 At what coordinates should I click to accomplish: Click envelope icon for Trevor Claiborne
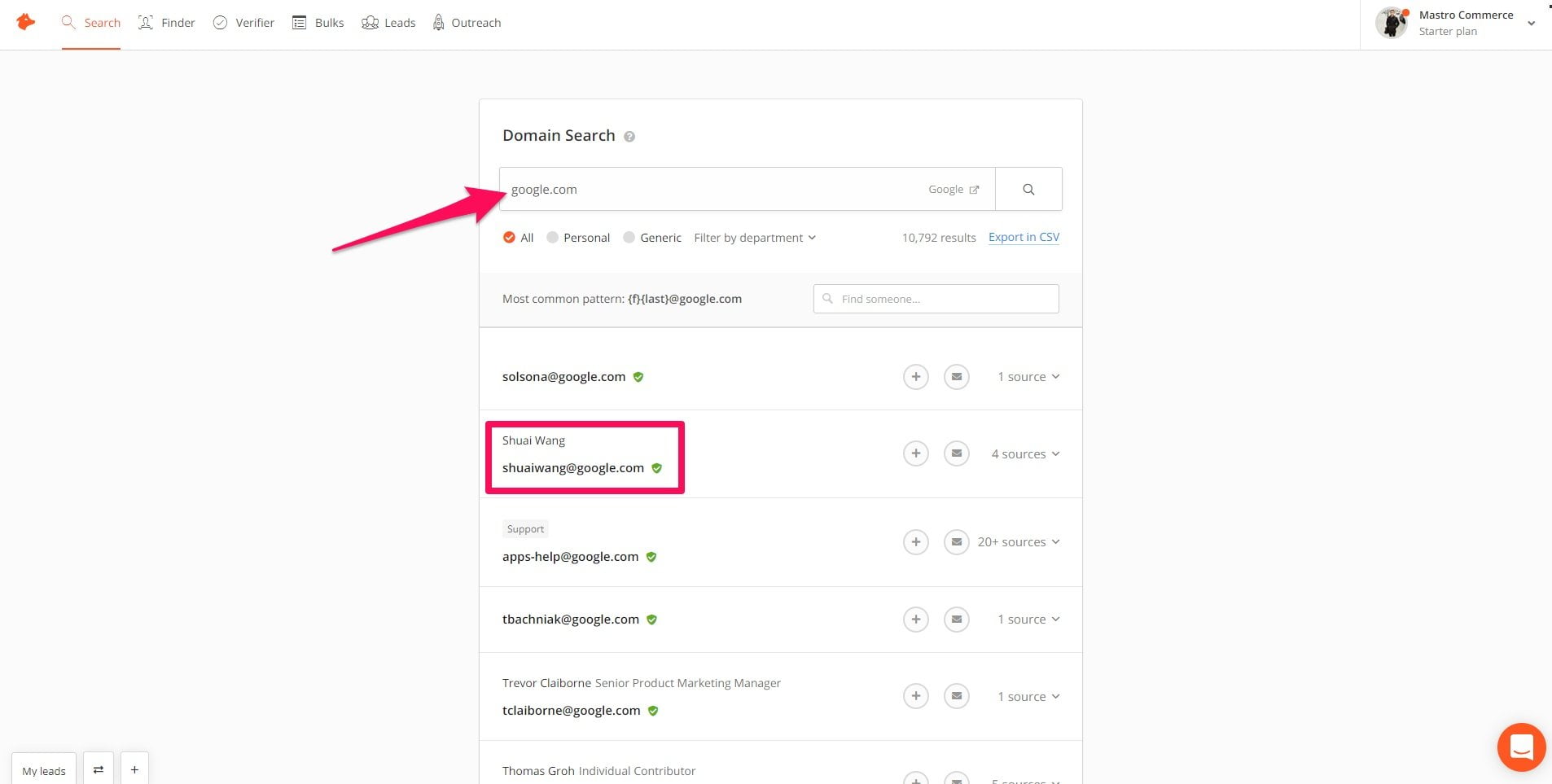[957, 696]
